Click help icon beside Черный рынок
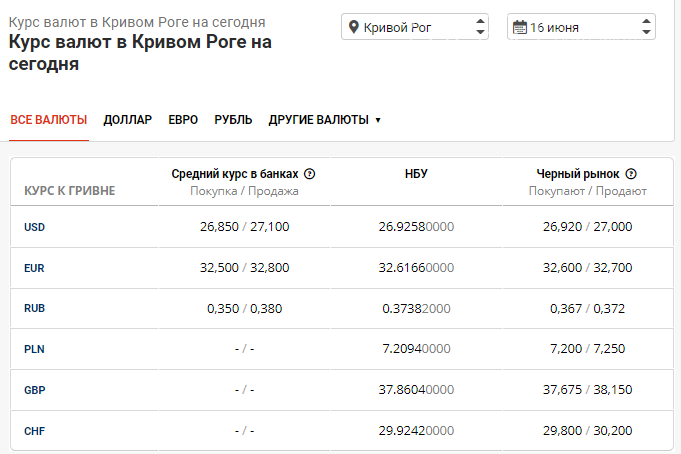The image size is (681, 454). click(631, 174)
